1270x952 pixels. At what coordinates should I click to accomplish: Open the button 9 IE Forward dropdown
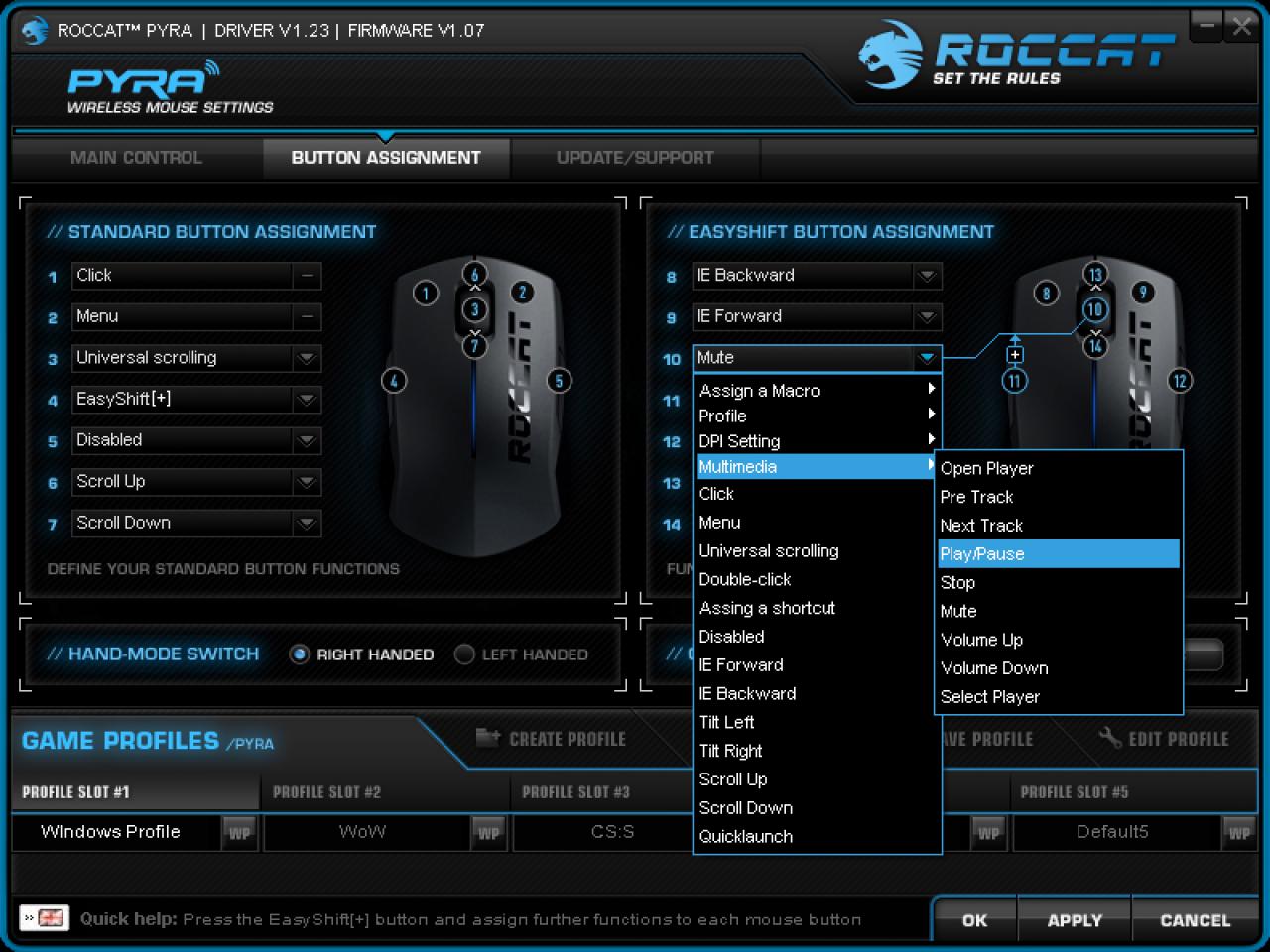tap(927, 317)
